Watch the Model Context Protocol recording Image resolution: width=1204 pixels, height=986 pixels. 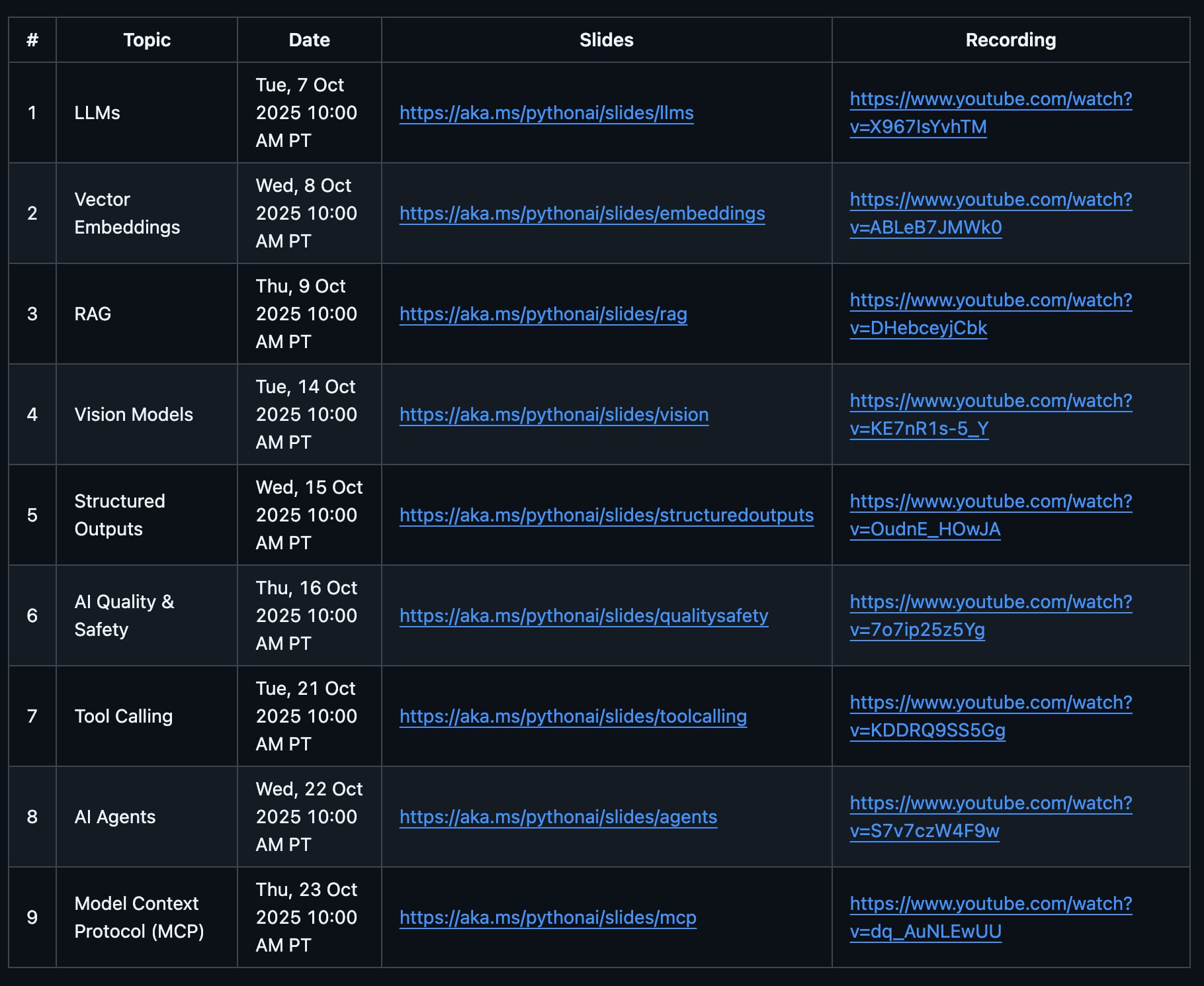[x=990, y=904]
